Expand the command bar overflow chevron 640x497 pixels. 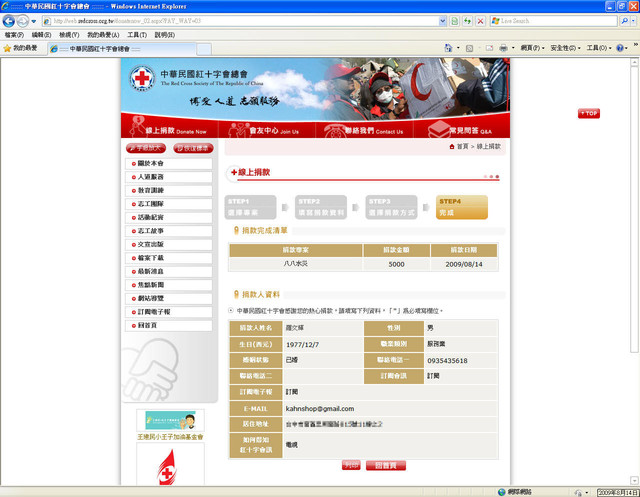pos(636,44)
